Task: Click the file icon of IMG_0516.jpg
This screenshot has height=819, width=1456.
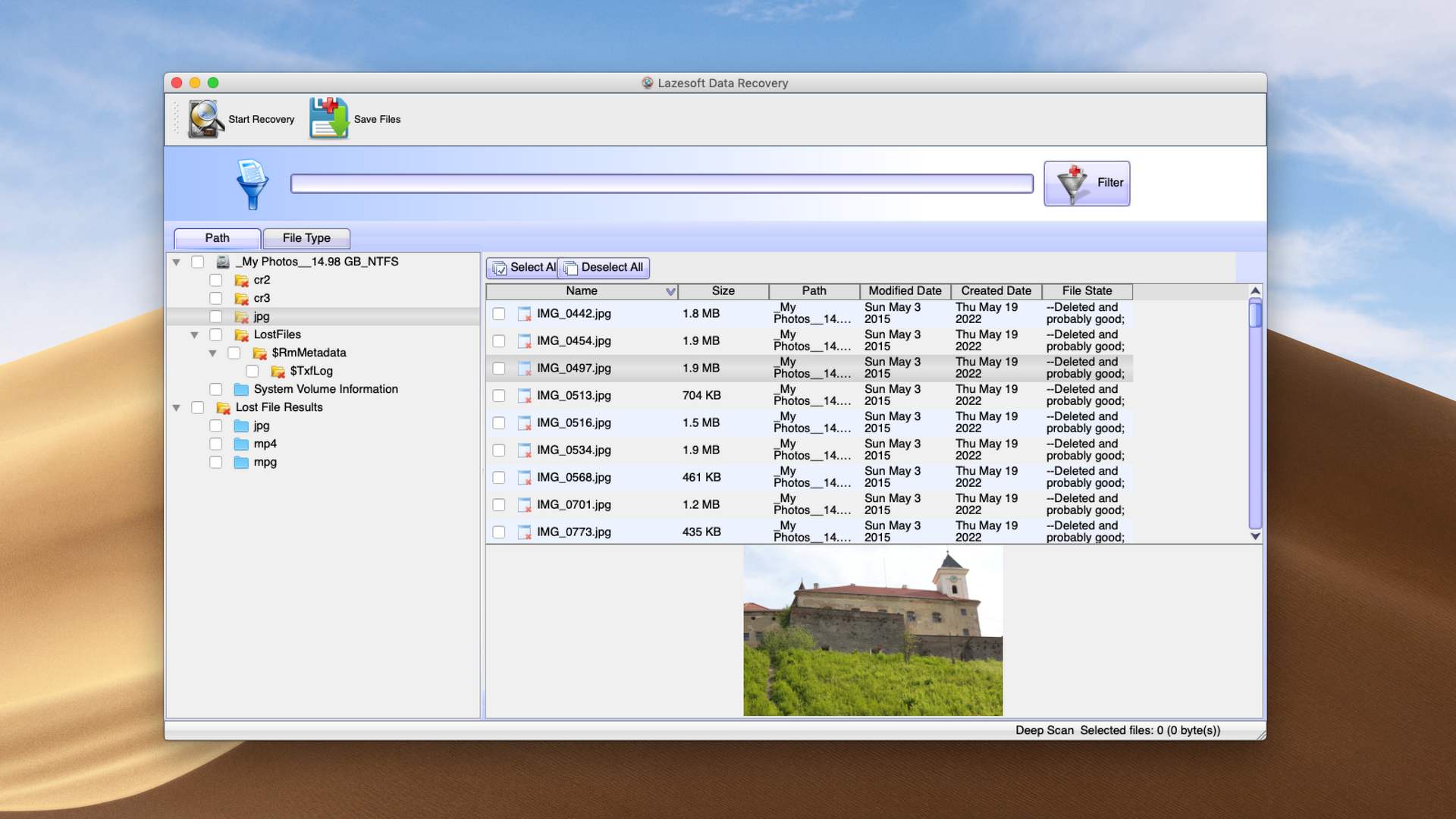Action: tap(524, 423)
